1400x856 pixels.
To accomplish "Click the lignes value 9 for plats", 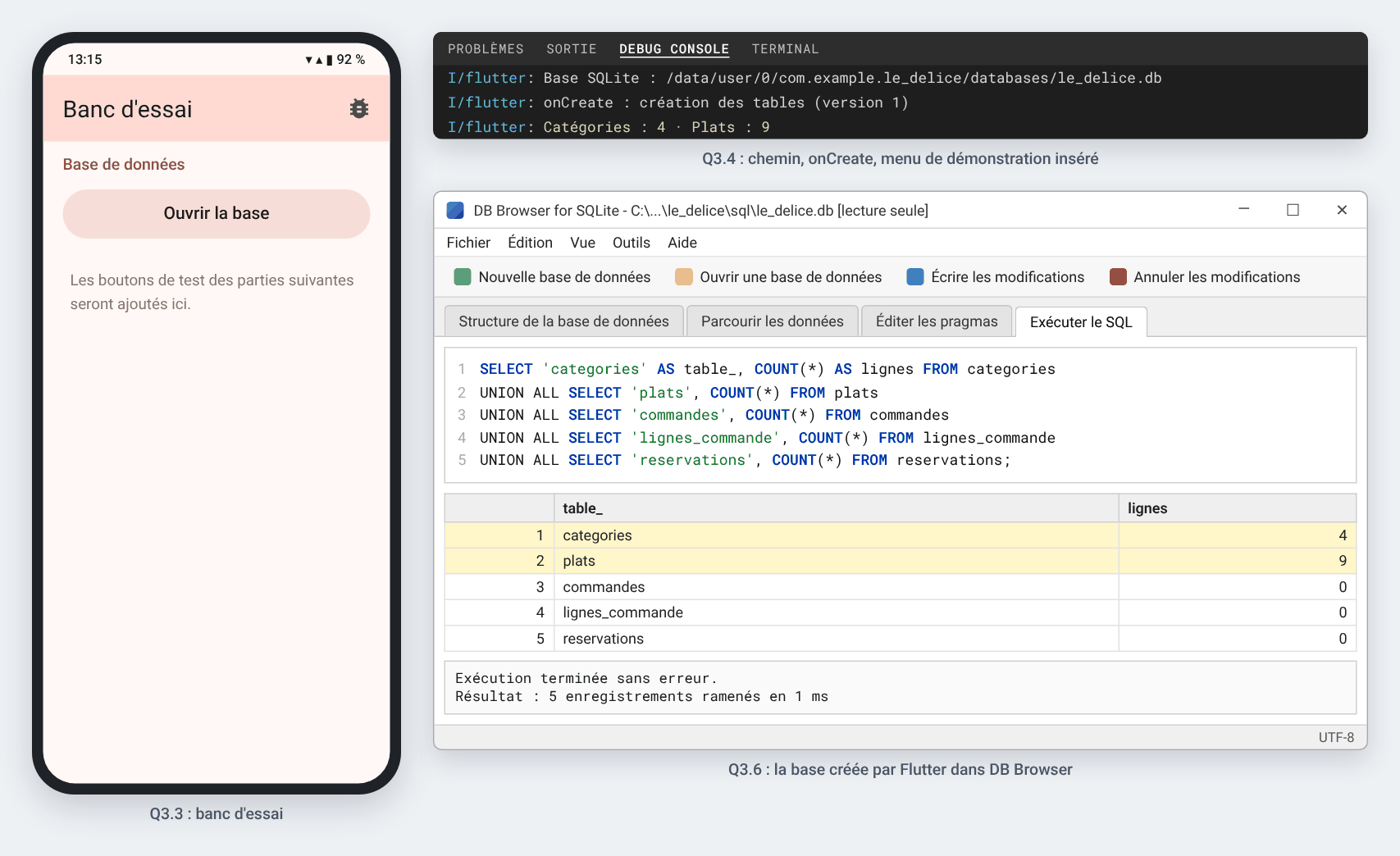I will (1238, 561).
